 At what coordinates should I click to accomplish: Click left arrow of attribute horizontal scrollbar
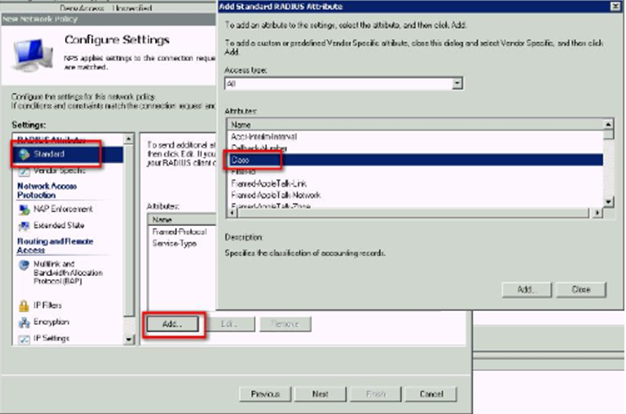232,213
